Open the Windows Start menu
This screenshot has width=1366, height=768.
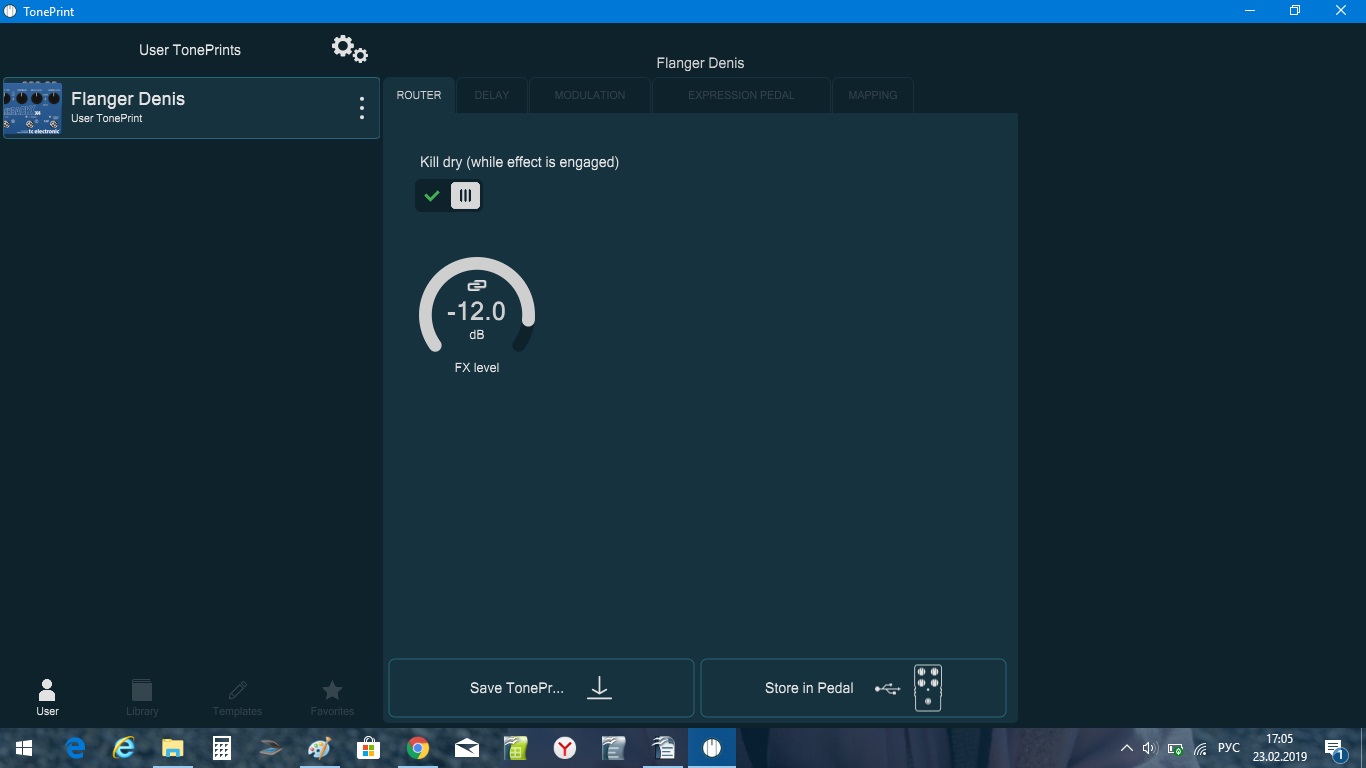pyautogui.click(x=24, y=748)
